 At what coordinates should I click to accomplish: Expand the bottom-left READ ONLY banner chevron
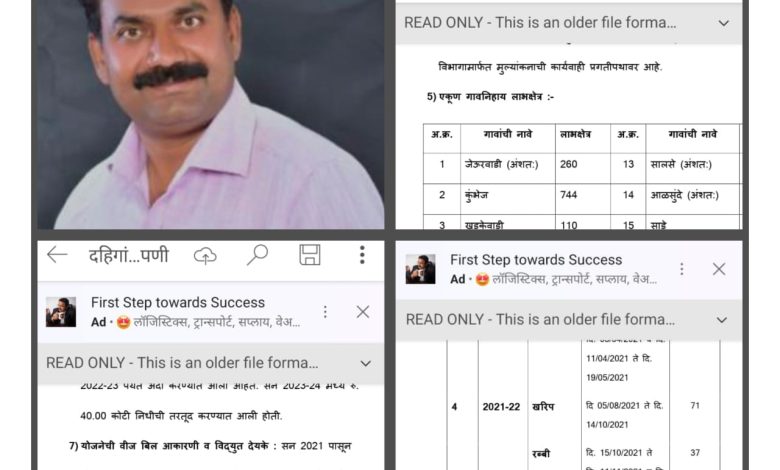(x=366, y=364)
